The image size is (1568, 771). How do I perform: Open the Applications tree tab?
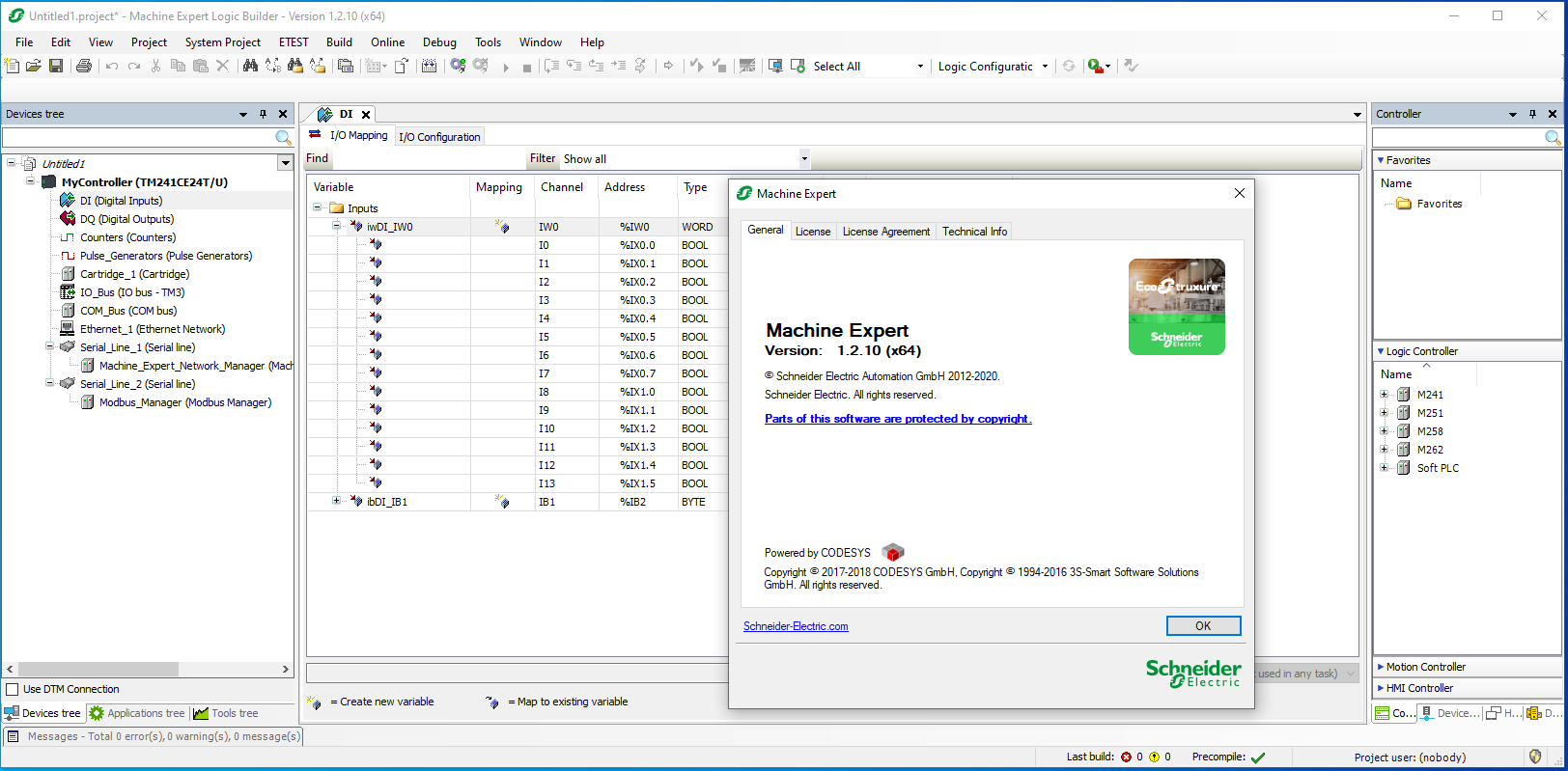click(137, 713)
